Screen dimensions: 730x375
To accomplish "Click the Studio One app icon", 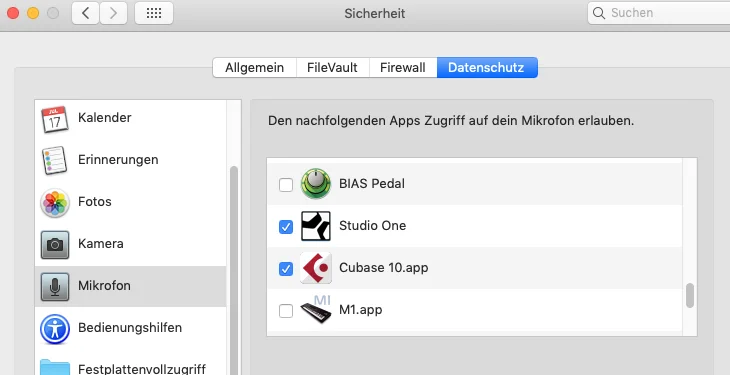I will tap(316, 226).
